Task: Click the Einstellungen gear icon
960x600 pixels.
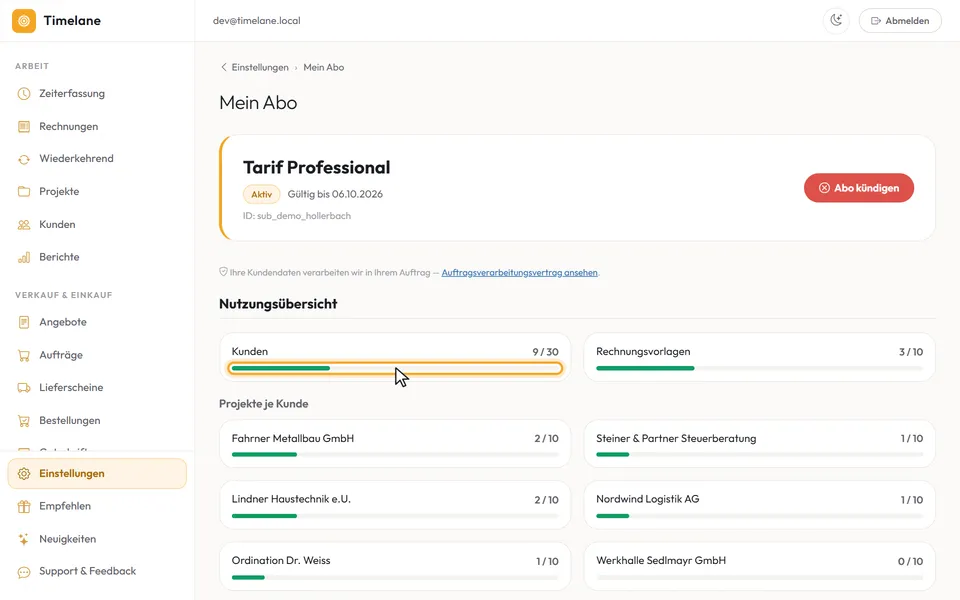Action: [24, 474]
